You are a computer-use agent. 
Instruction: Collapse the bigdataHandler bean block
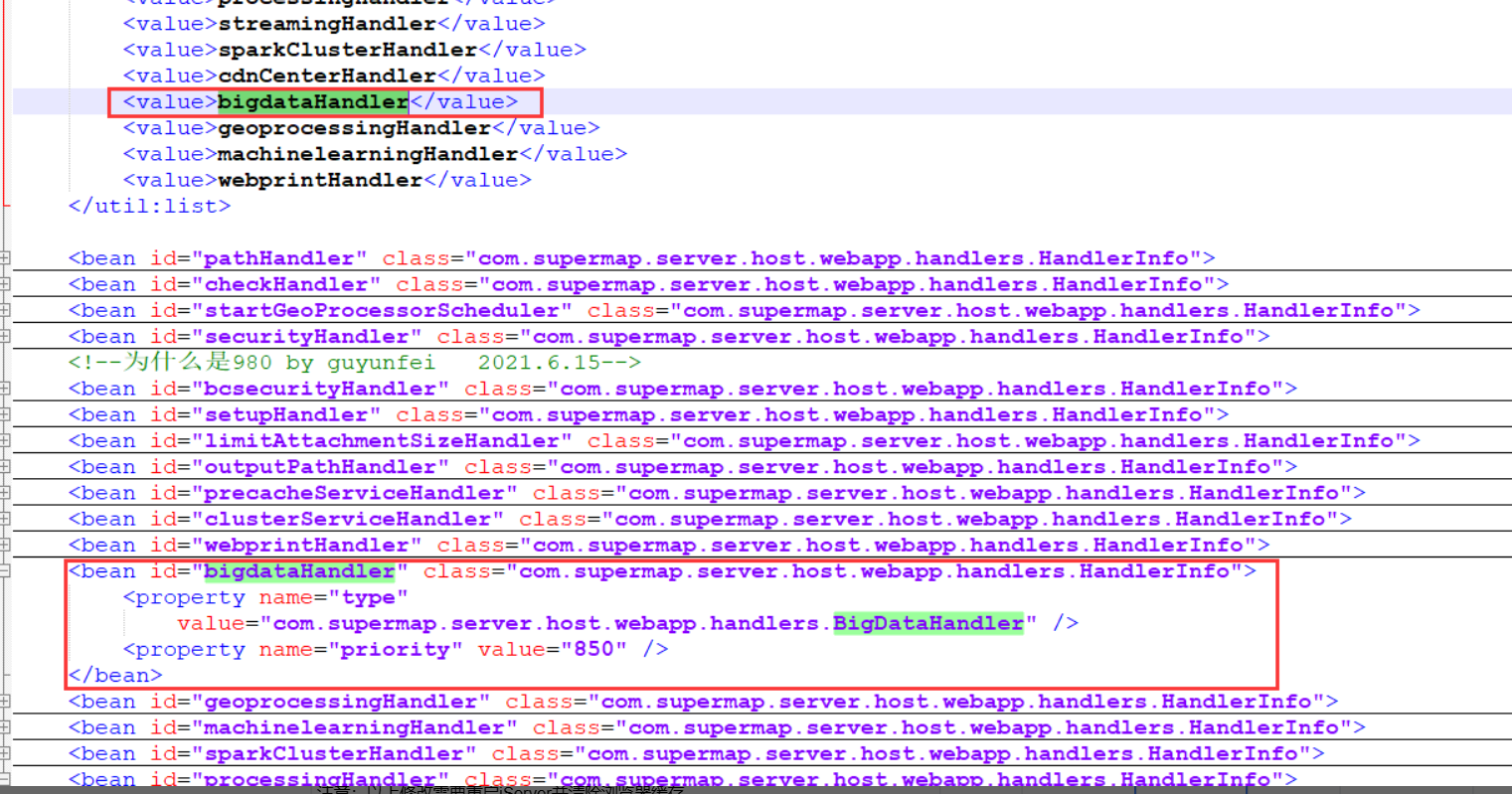point(5,571)
